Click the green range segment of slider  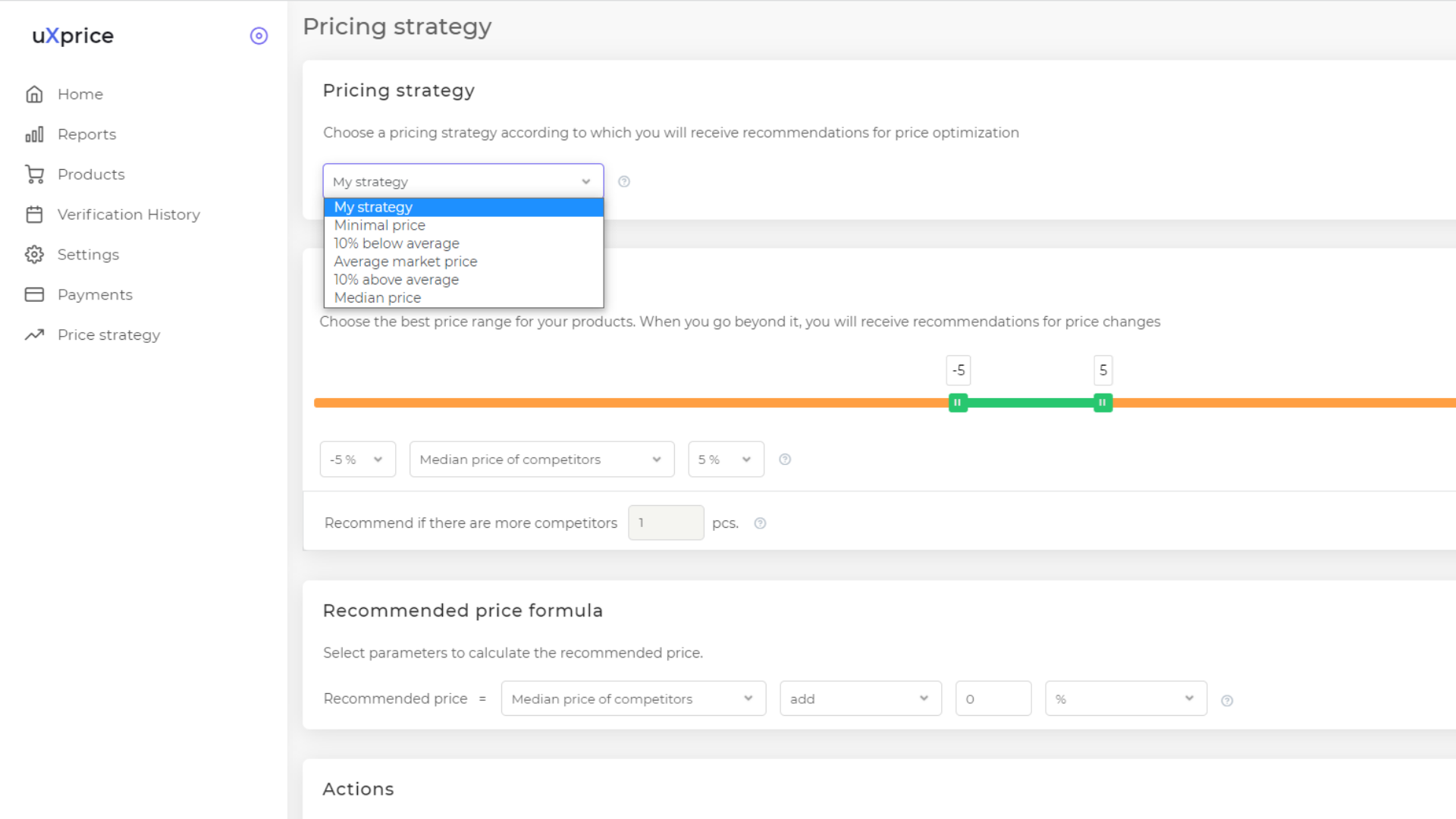coord(1031,403)
